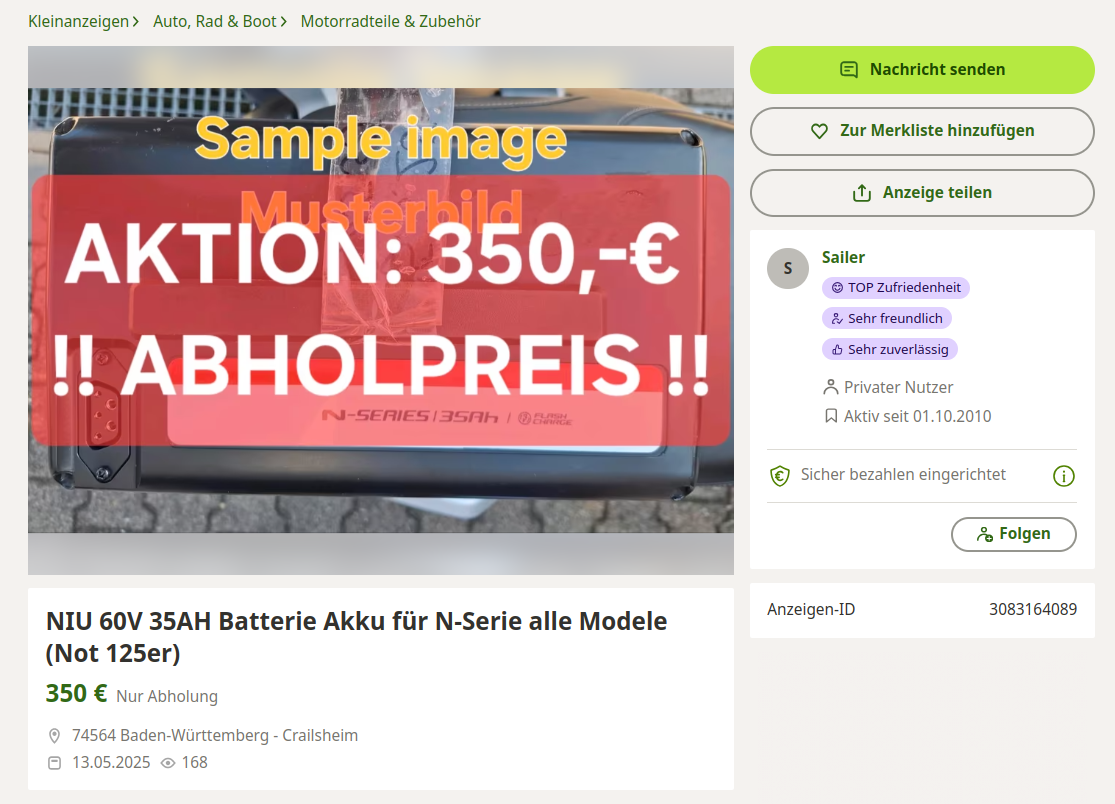Click the location pin icon near Crailsheim
Viewport: 1115px width, 804px height.
[x=54, y=736]
